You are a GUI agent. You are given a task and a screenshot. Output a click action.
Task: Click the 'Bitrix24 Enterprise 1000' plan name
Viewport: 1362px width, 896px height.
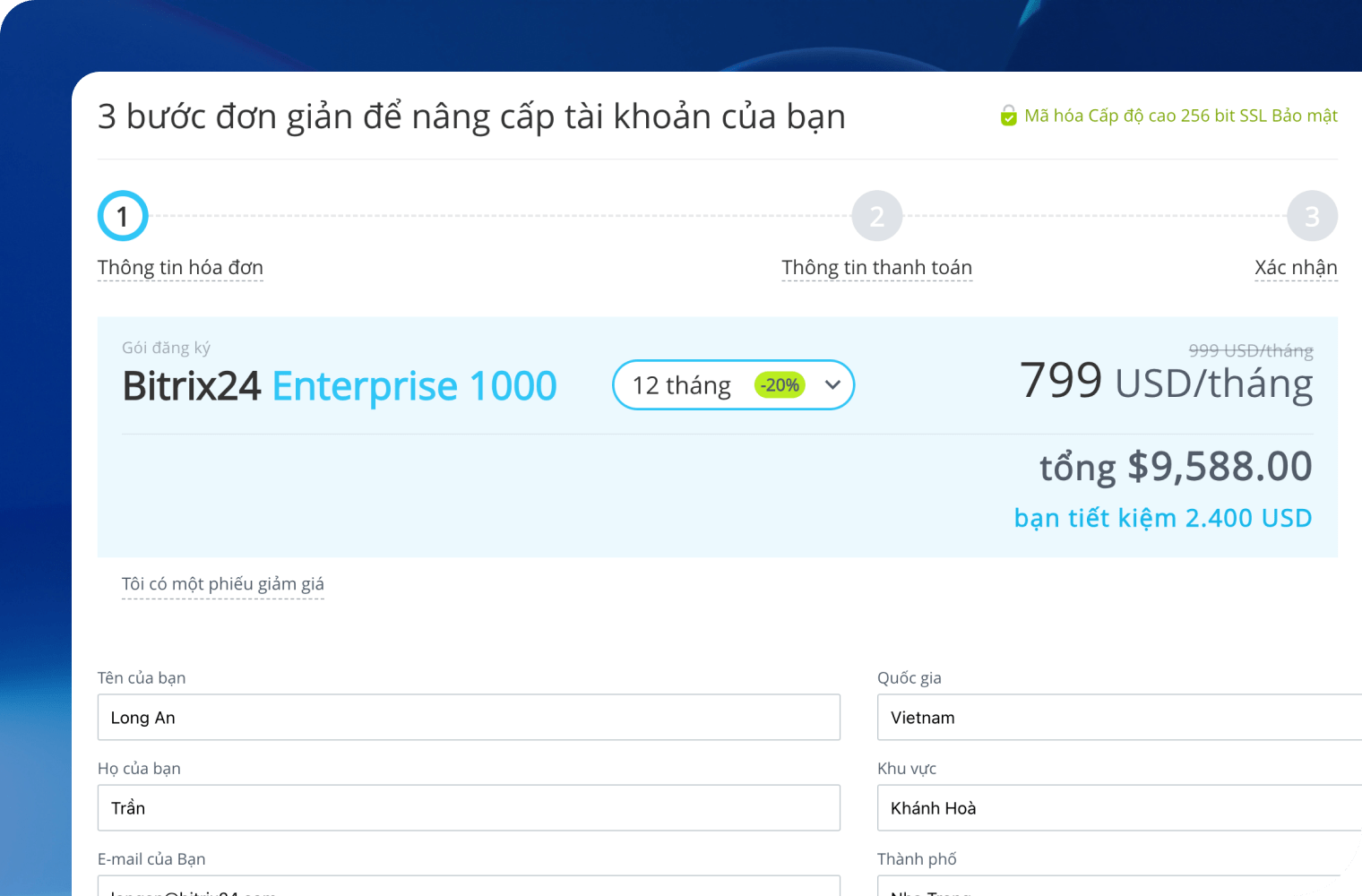340,386
